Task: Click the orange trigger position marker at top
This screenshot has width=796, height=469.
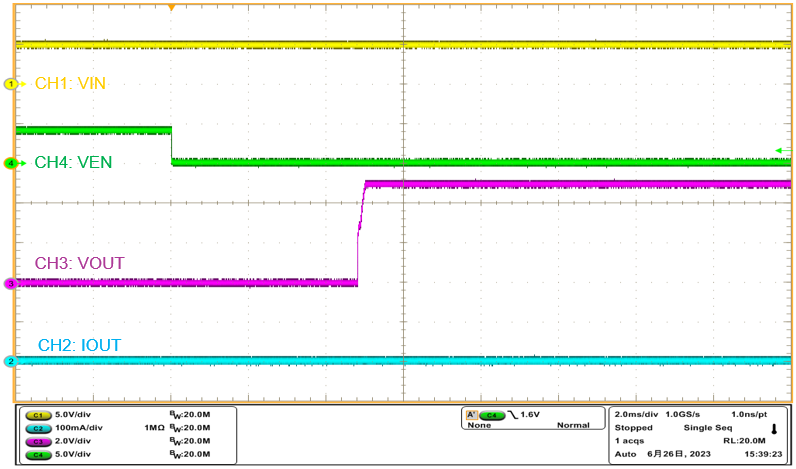Action: [x=171, y=8]
